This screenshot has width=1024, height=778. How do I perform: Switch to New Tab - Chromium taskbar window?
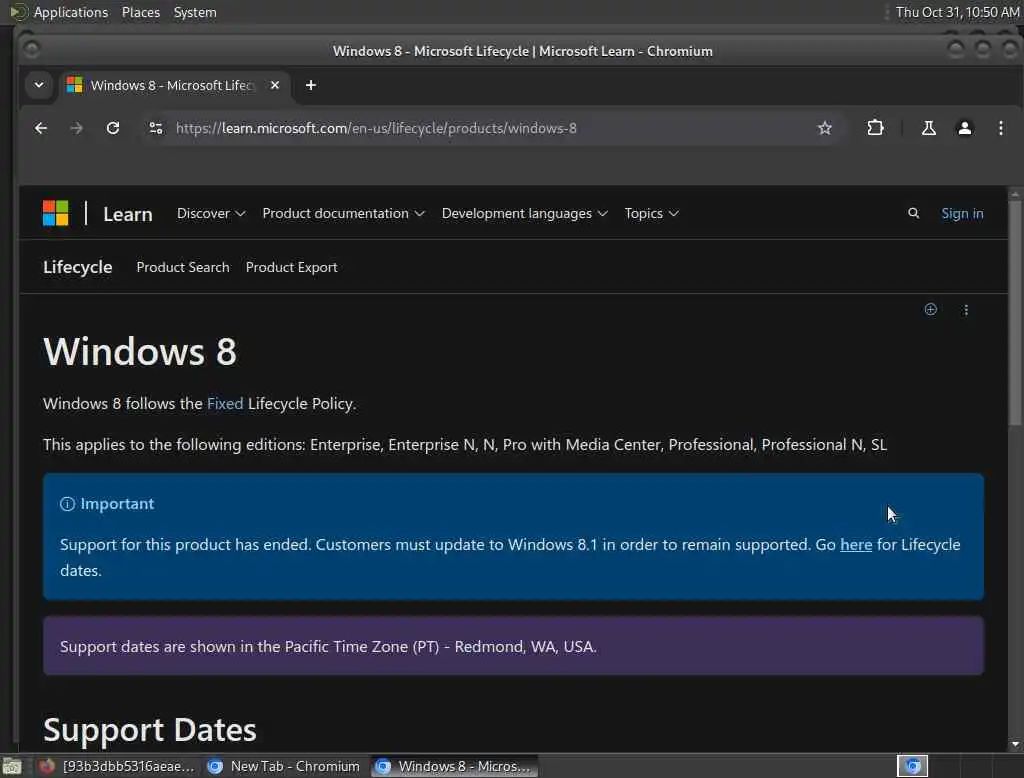tap(283, 766)
